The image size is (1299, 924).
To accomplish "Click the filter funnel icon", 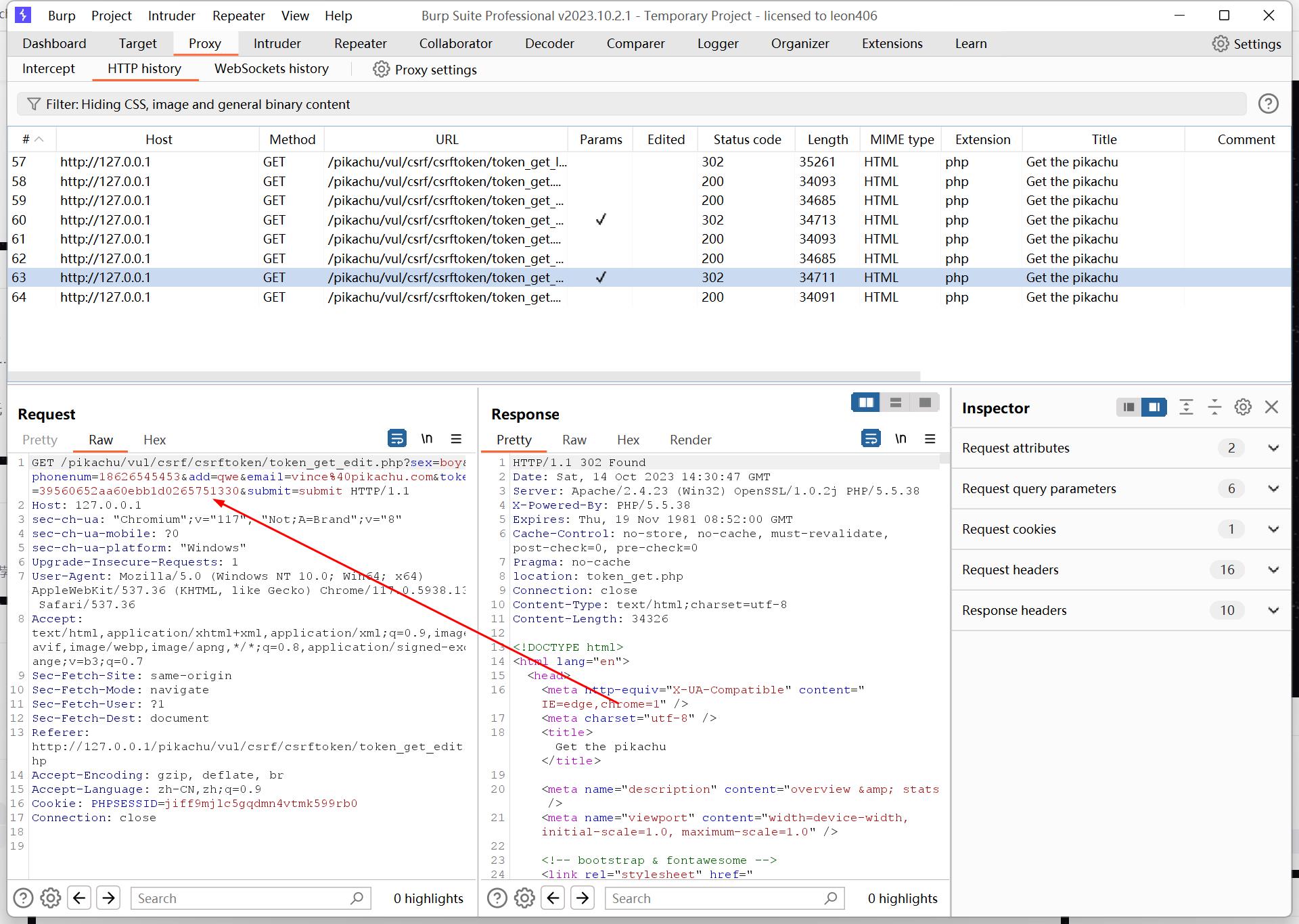I will 33,104.
